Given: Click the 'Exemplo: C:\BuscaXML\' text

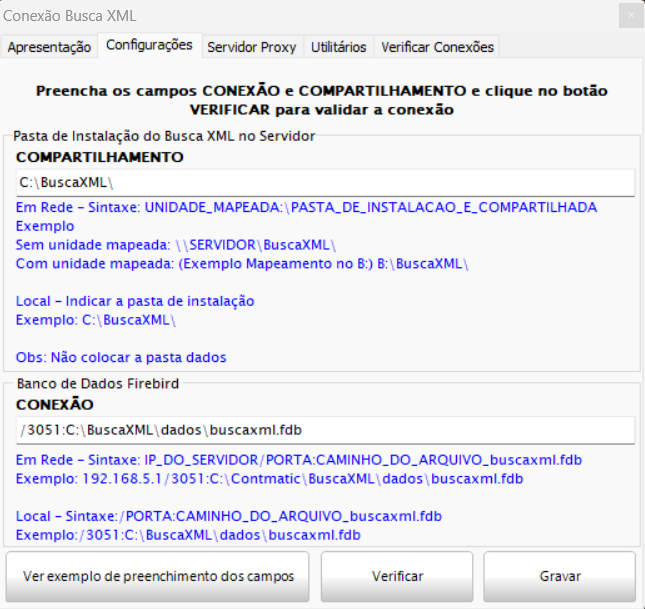Looking at the screenshot, I should coord(95,320).
